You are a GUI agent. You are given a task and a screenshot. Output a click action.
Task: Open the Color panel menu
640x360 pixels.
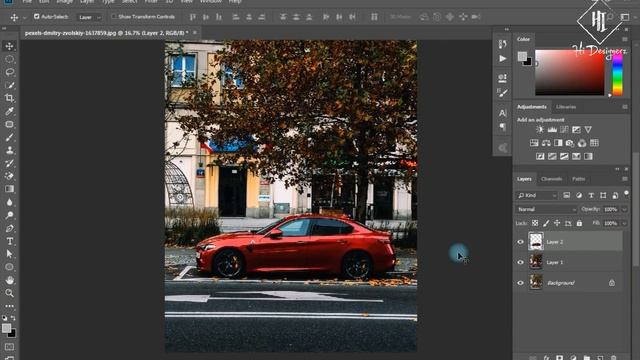(x=624, y=39)
